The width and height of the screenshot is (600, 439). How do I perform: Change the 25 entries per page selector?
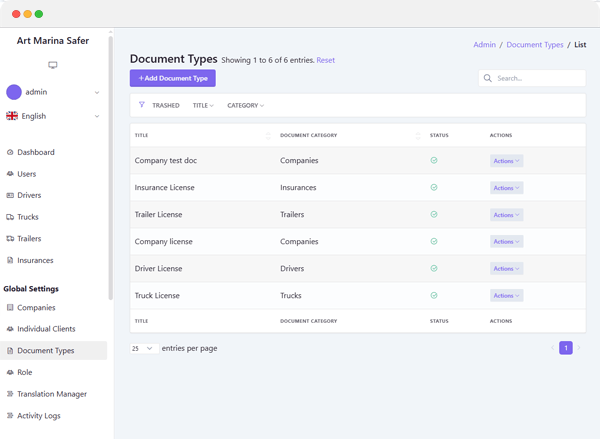(x=144, y=348)
